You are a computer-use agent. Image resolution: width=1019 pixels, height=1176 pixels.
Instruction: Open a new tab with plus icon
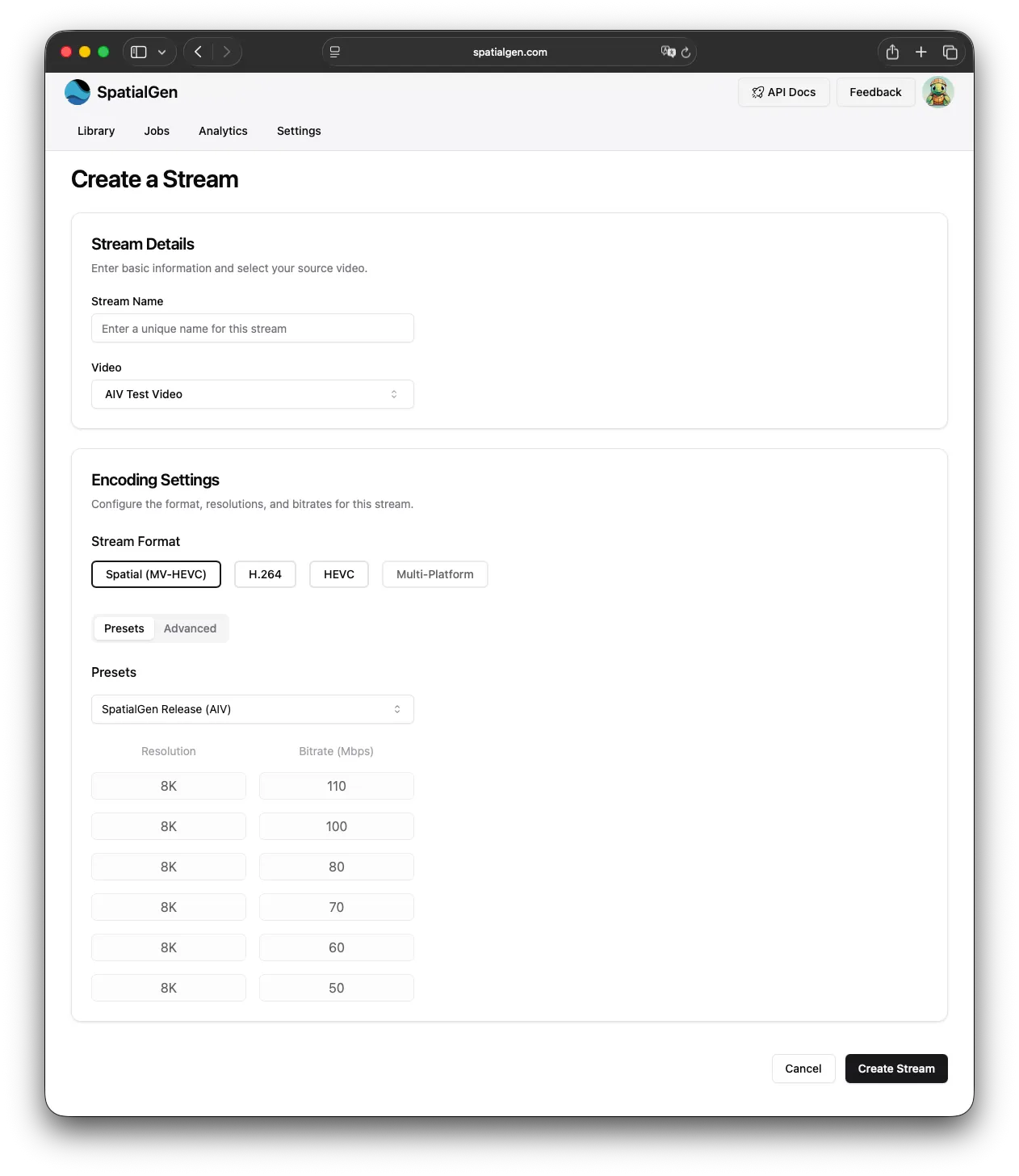(x=920, y=52)
